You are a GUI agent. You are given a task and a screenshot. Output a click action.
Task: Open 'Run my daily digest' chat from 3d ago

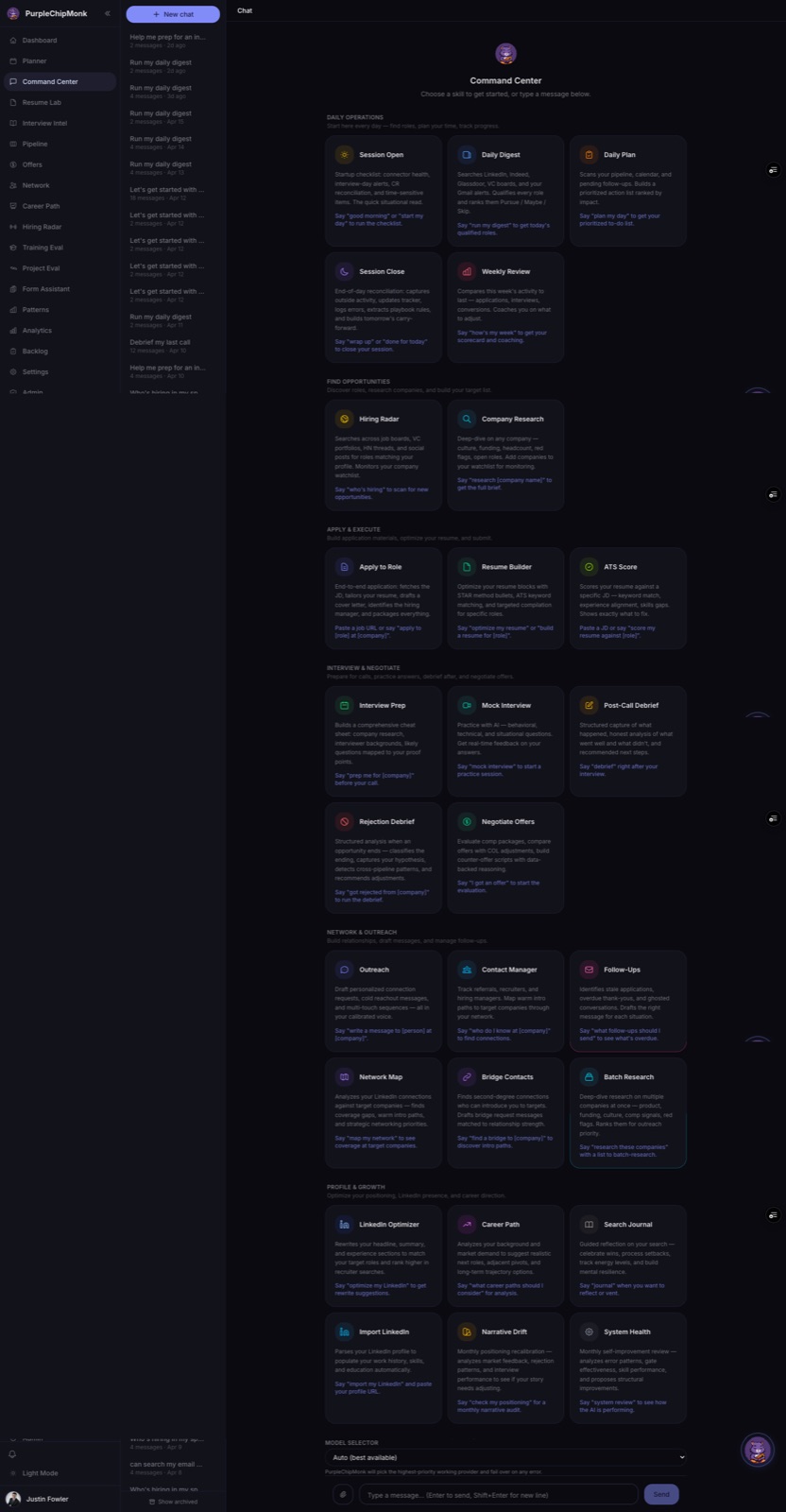(173, 92)
